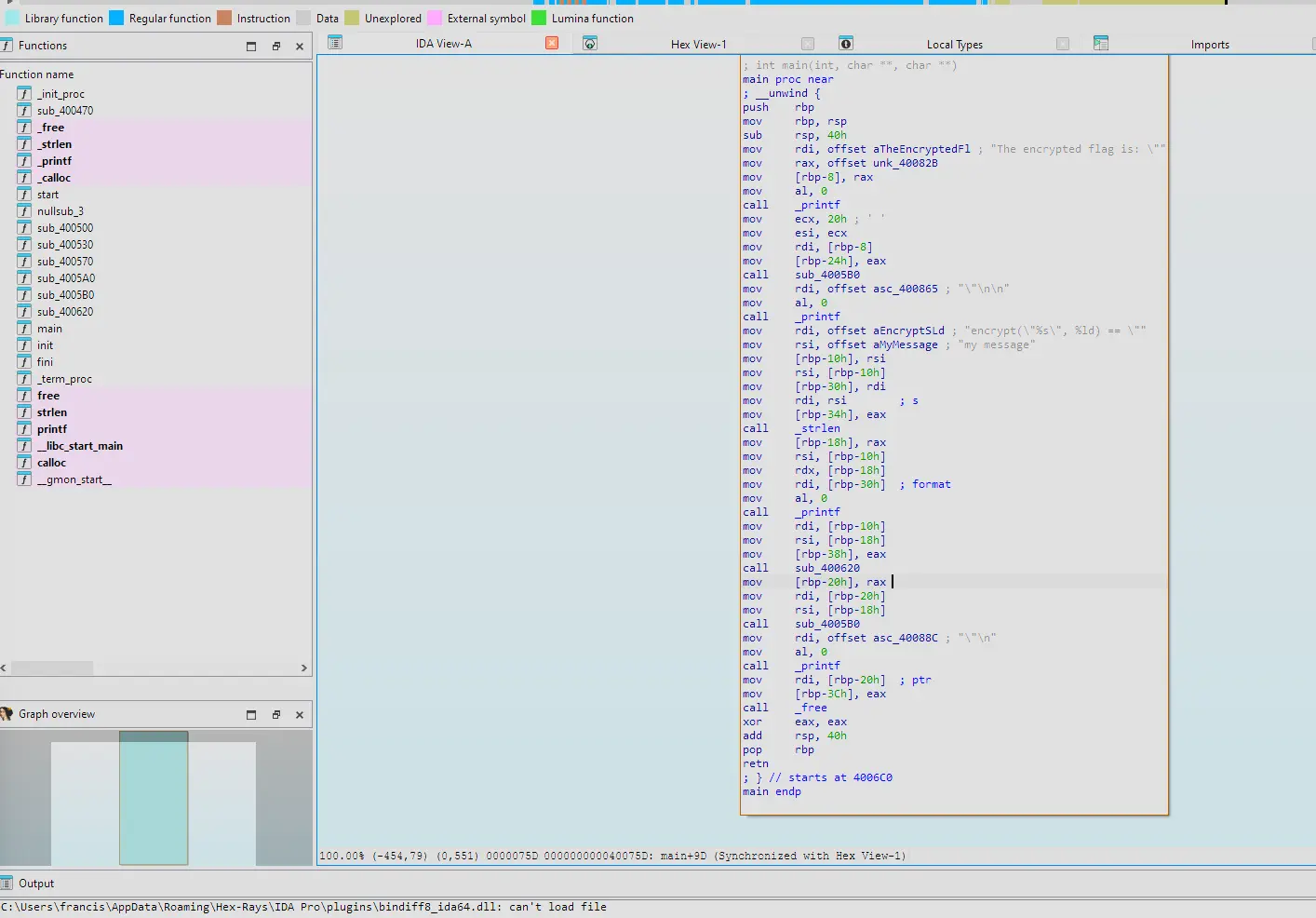
Task: Close the Hex View-1 tab
Action: [x=808, y=44]
